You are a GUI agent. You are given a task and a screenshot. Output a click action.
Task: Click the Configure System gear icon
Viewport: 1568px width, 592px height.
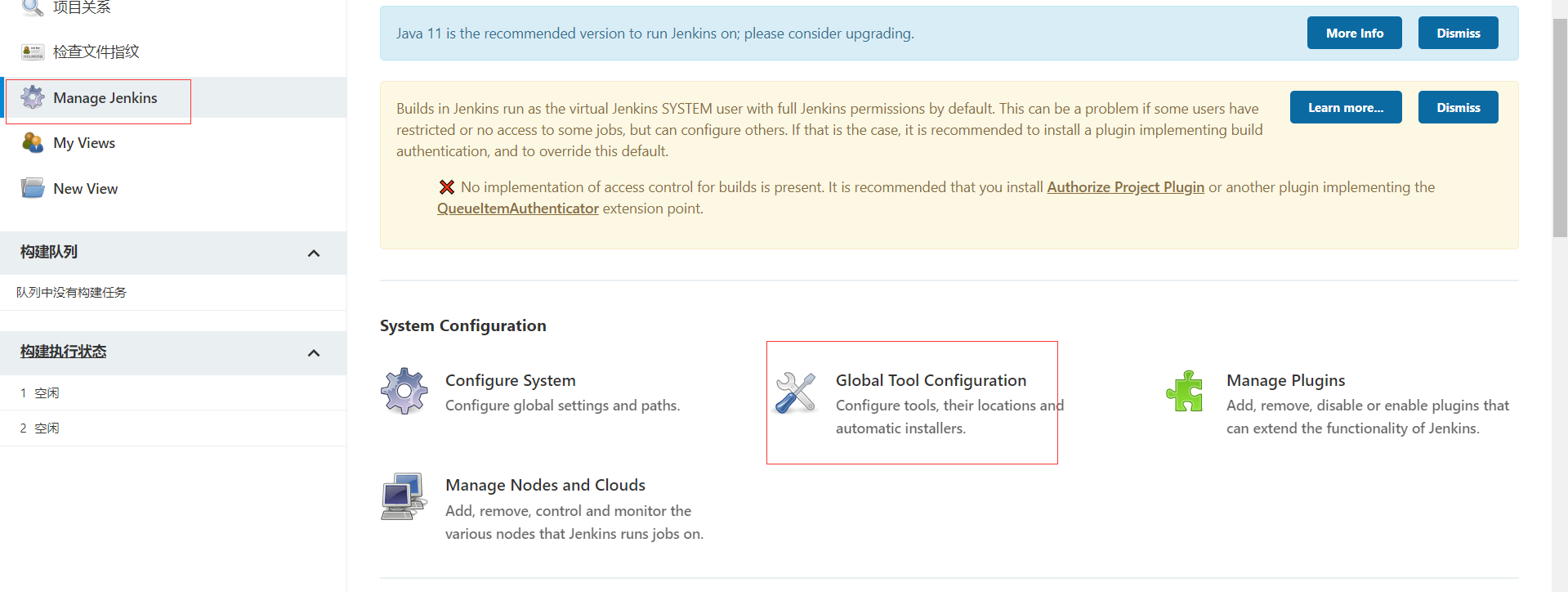point(404,392)
